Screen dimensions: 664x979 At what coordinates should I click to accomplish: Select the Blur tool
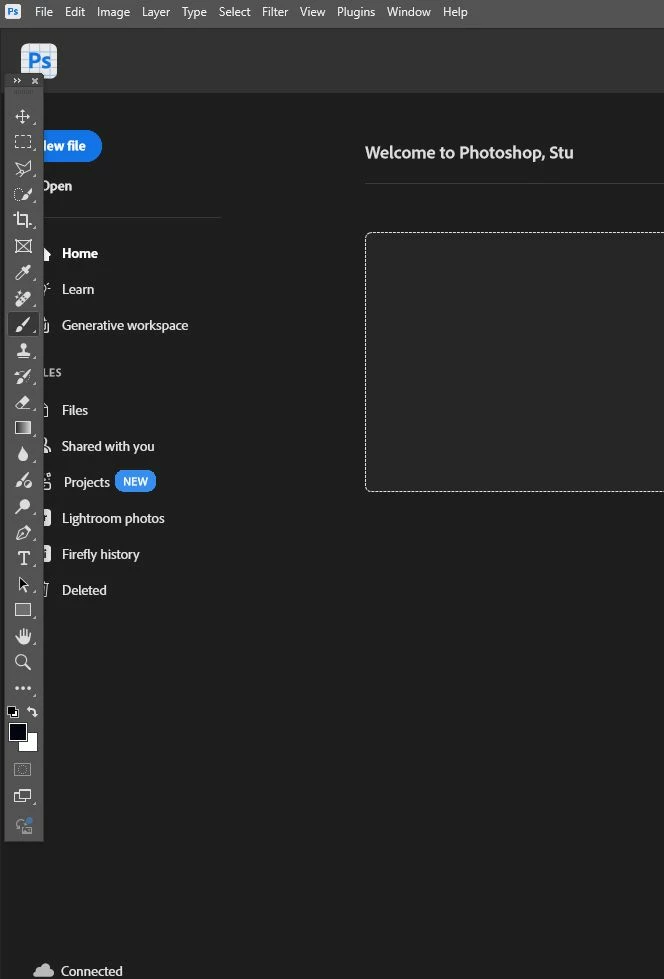[x=23, y=454]
